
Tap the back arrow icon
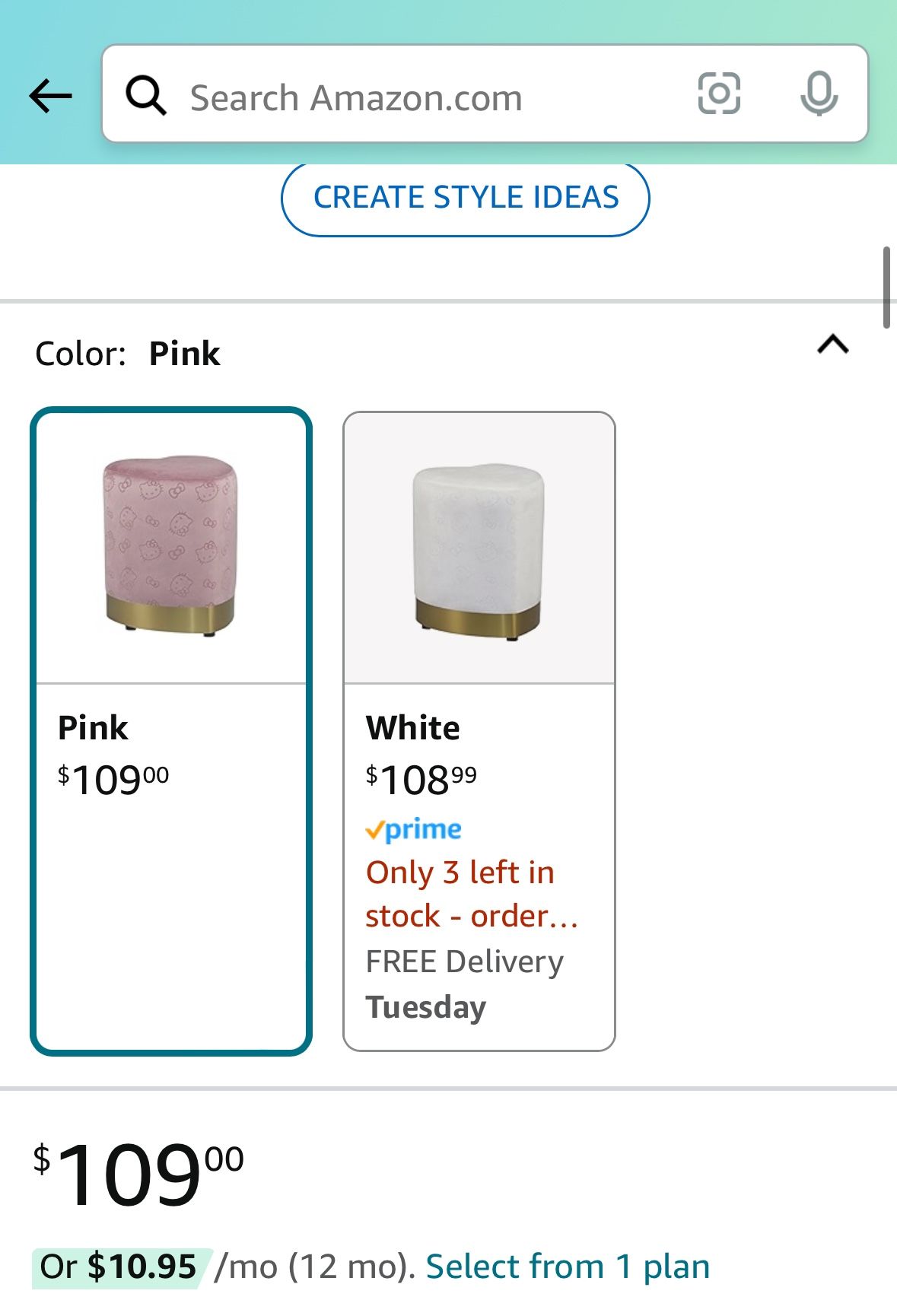(50, 96)
